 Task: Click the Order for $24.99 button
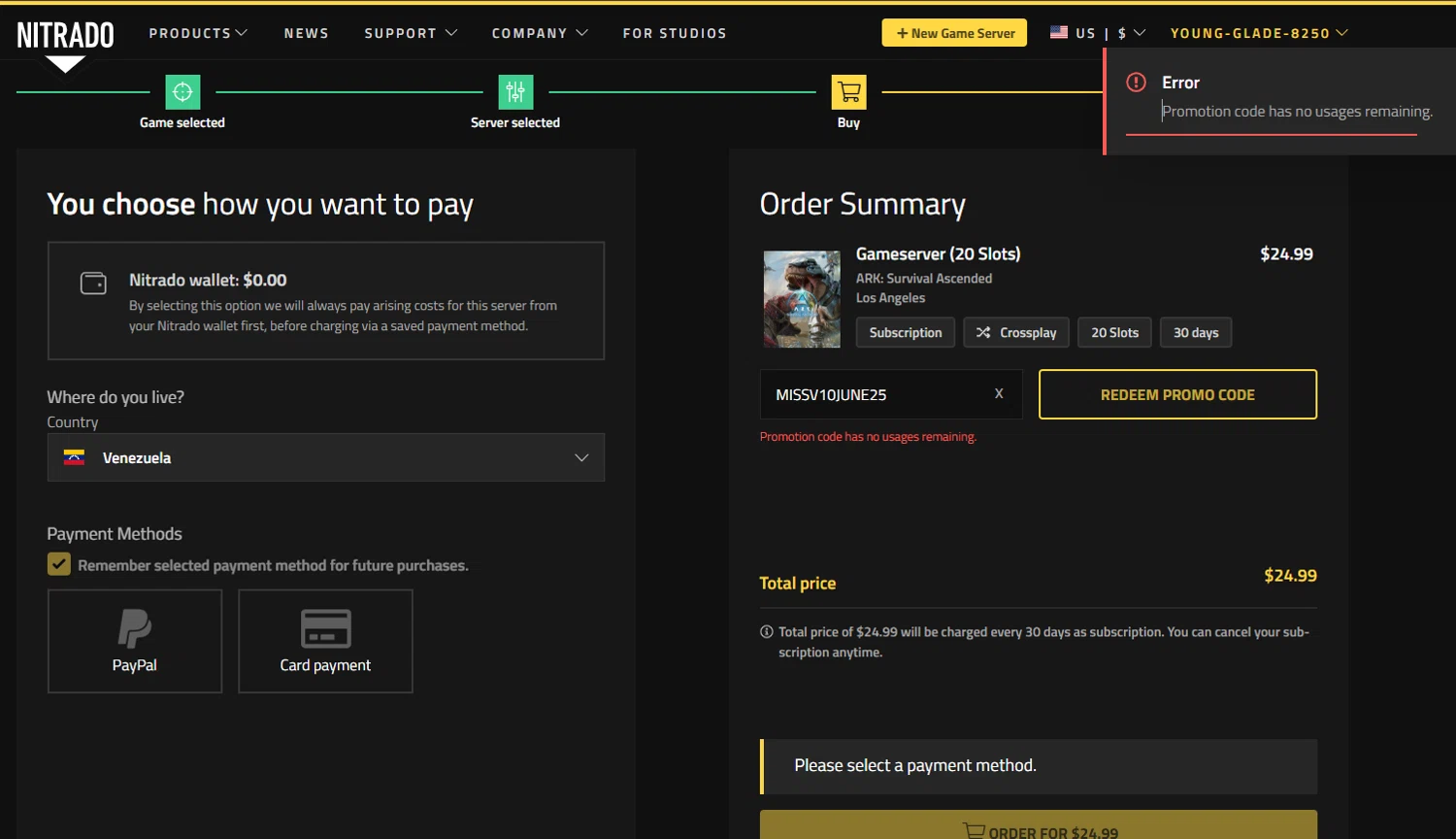point(1039,825)
